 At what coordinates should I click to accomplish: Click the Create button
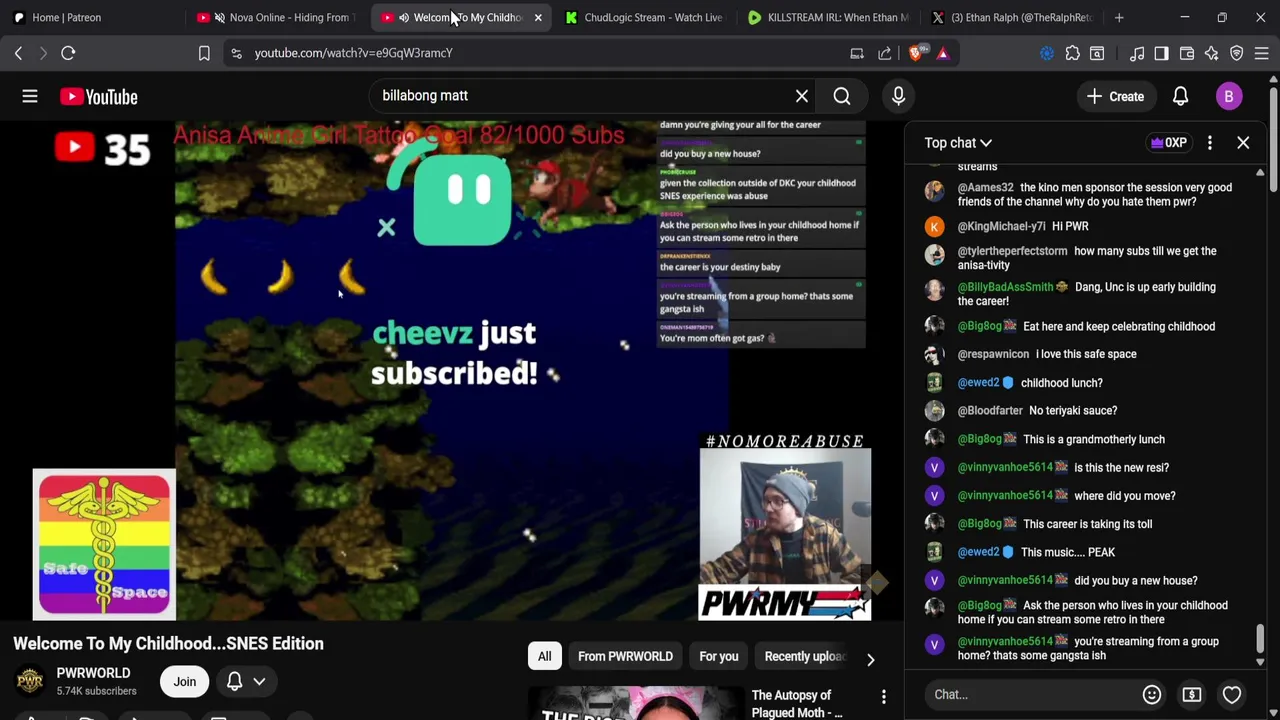[x=1116, y=96]
